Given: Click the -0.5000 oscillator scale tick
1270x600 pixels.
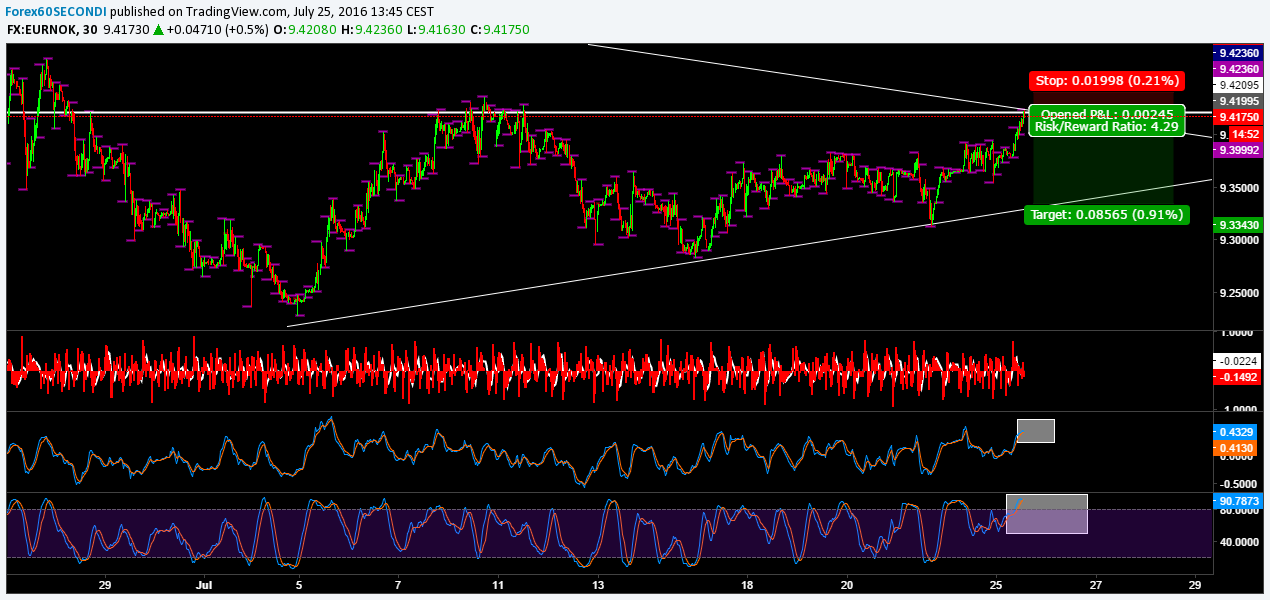Looking at the screenshot, I should coord(1239,483).
